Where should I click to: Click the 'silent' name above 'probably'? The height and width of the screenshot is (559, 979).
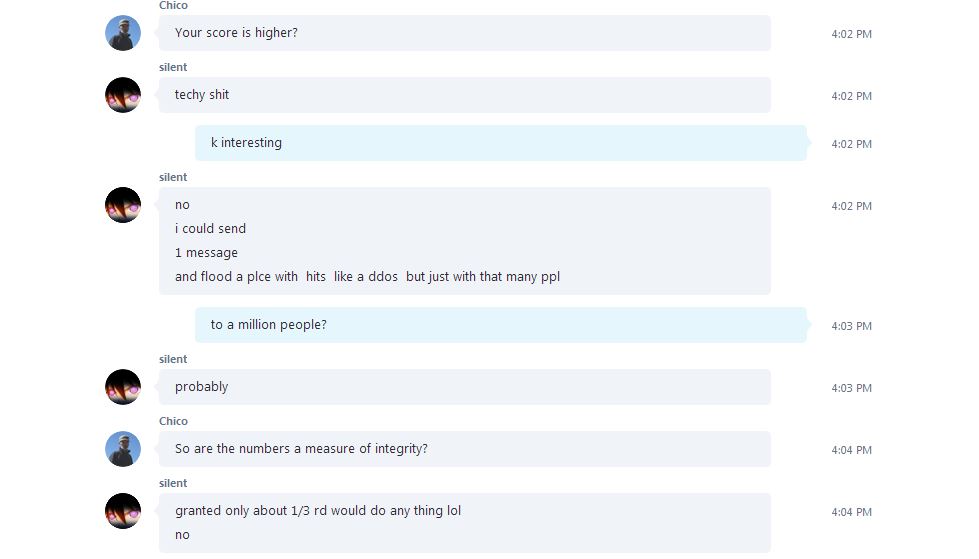[x=173, y=359]
